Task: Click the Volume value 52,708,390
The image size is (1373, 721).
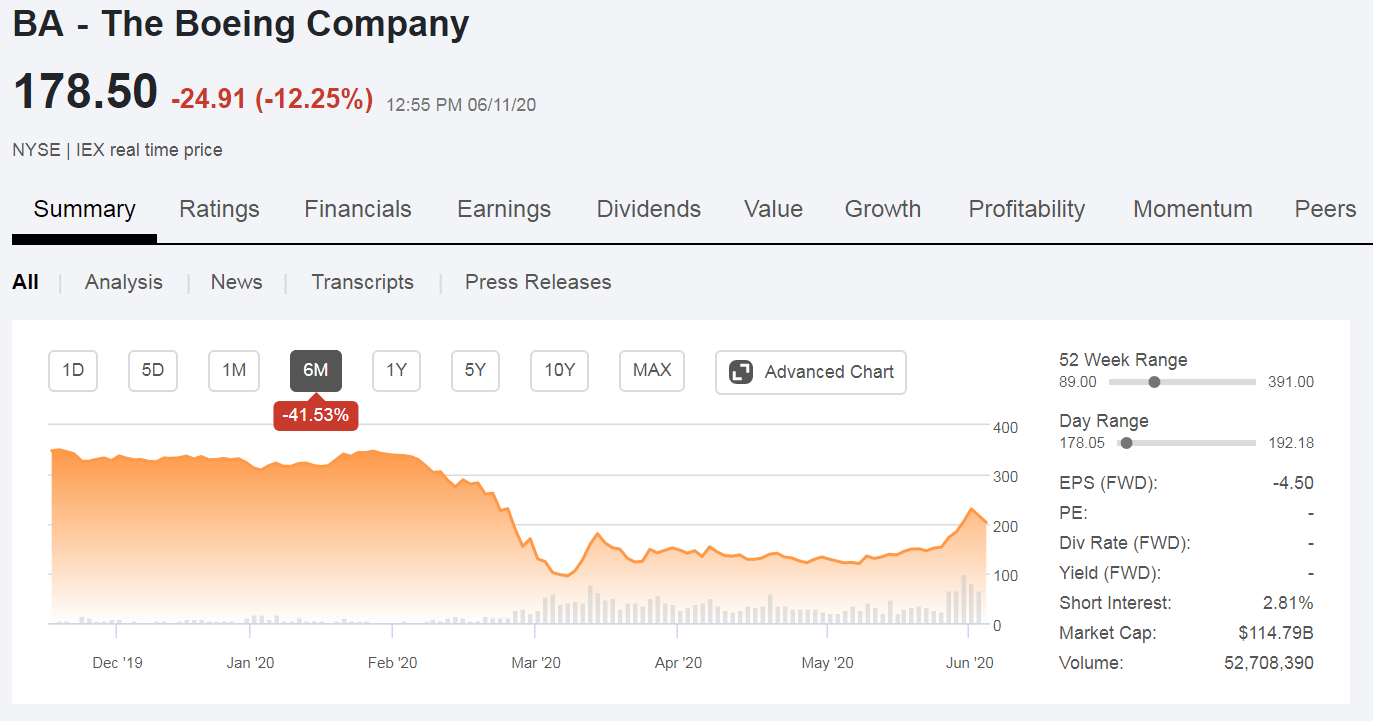Action: 1269,663
